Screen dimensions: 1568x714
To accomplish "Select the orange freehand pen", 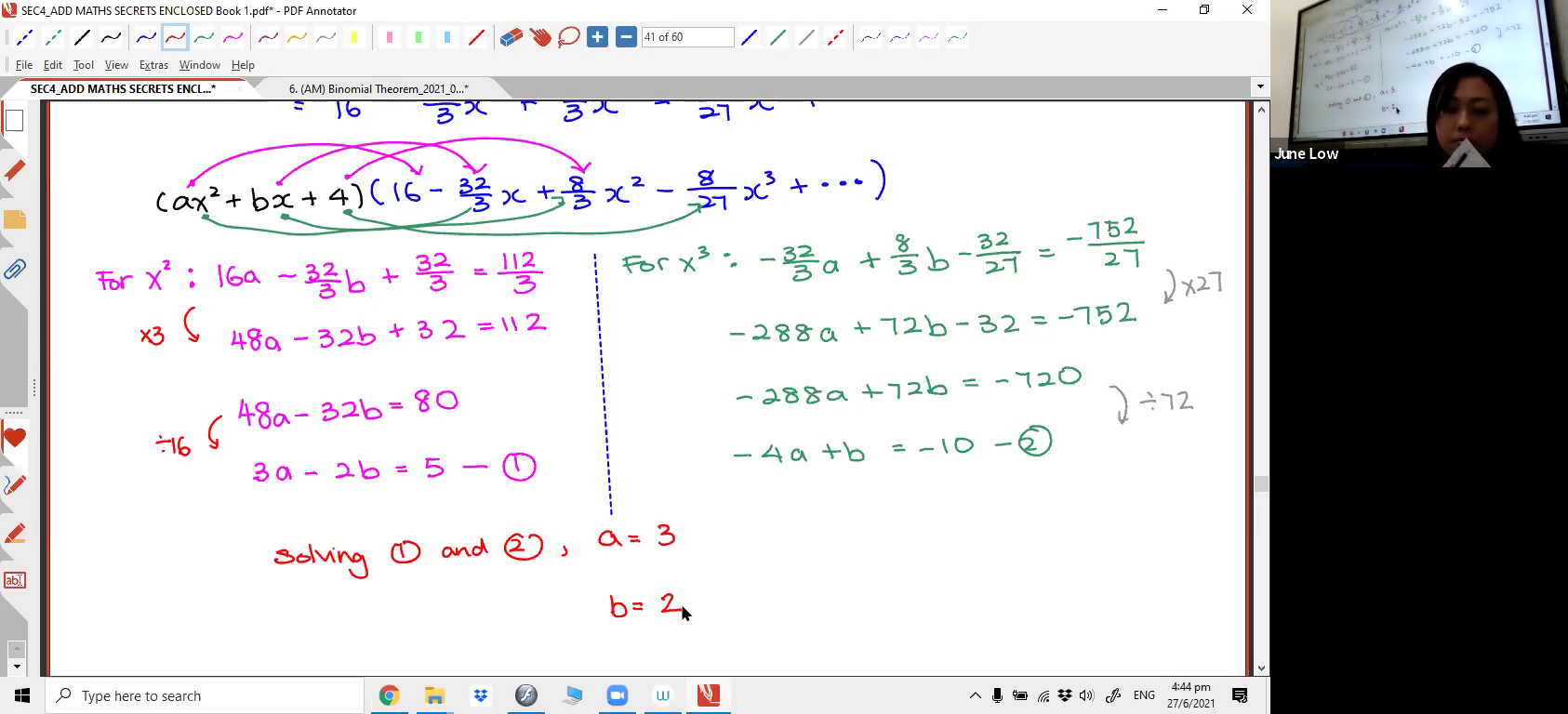I will [297, 38].
